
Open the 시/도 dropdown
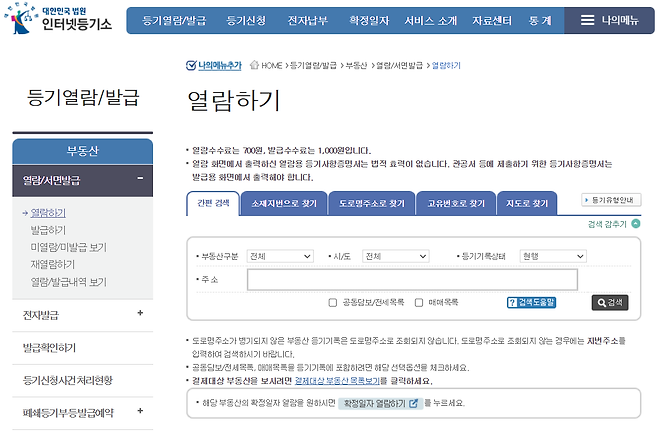click(396, 256)
